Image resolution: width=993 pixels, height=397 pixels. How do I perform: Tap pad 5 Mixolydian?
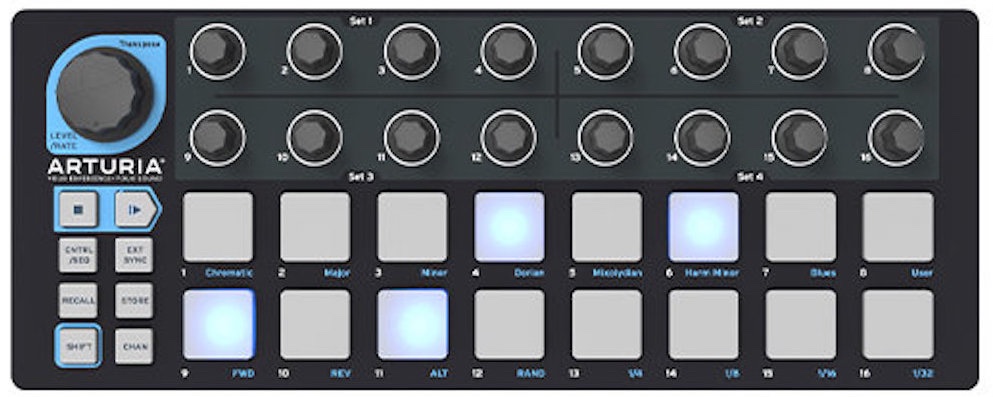[607, 227]
